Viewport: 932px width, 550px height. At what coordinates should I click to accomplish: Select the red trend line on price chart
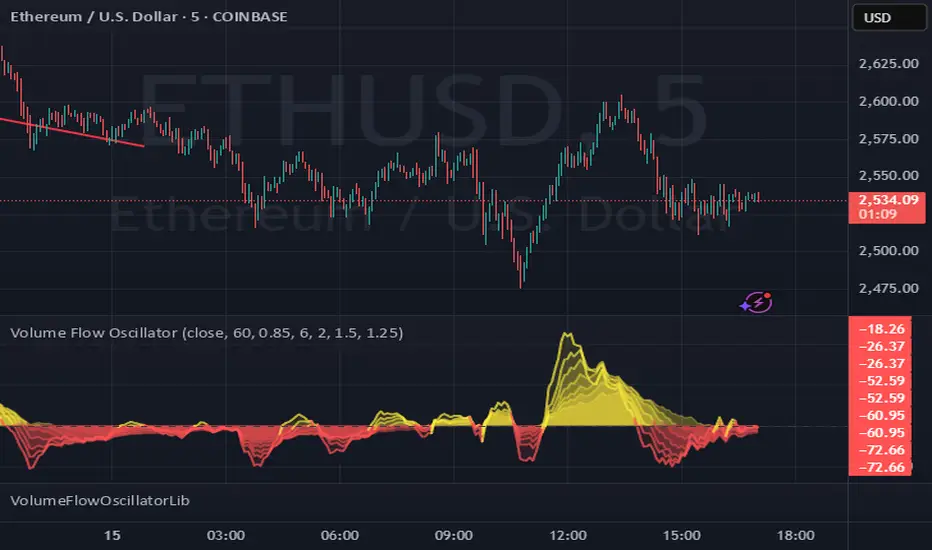pyautogui.click(x=71, y=132)
